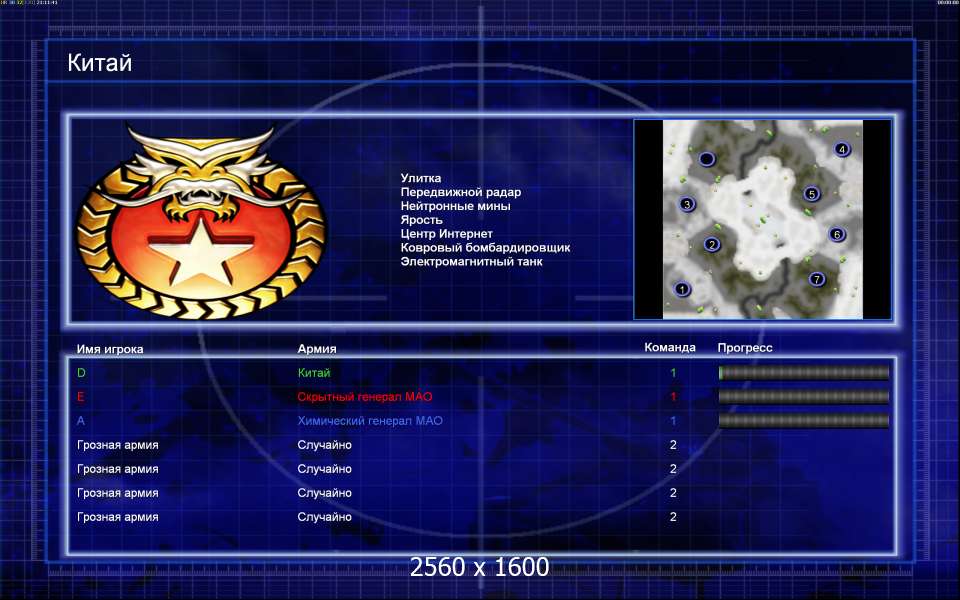Select "Передвижной радар" in the list
The height and width of the screenshot is (600, 960).
[x=460, y=192]
